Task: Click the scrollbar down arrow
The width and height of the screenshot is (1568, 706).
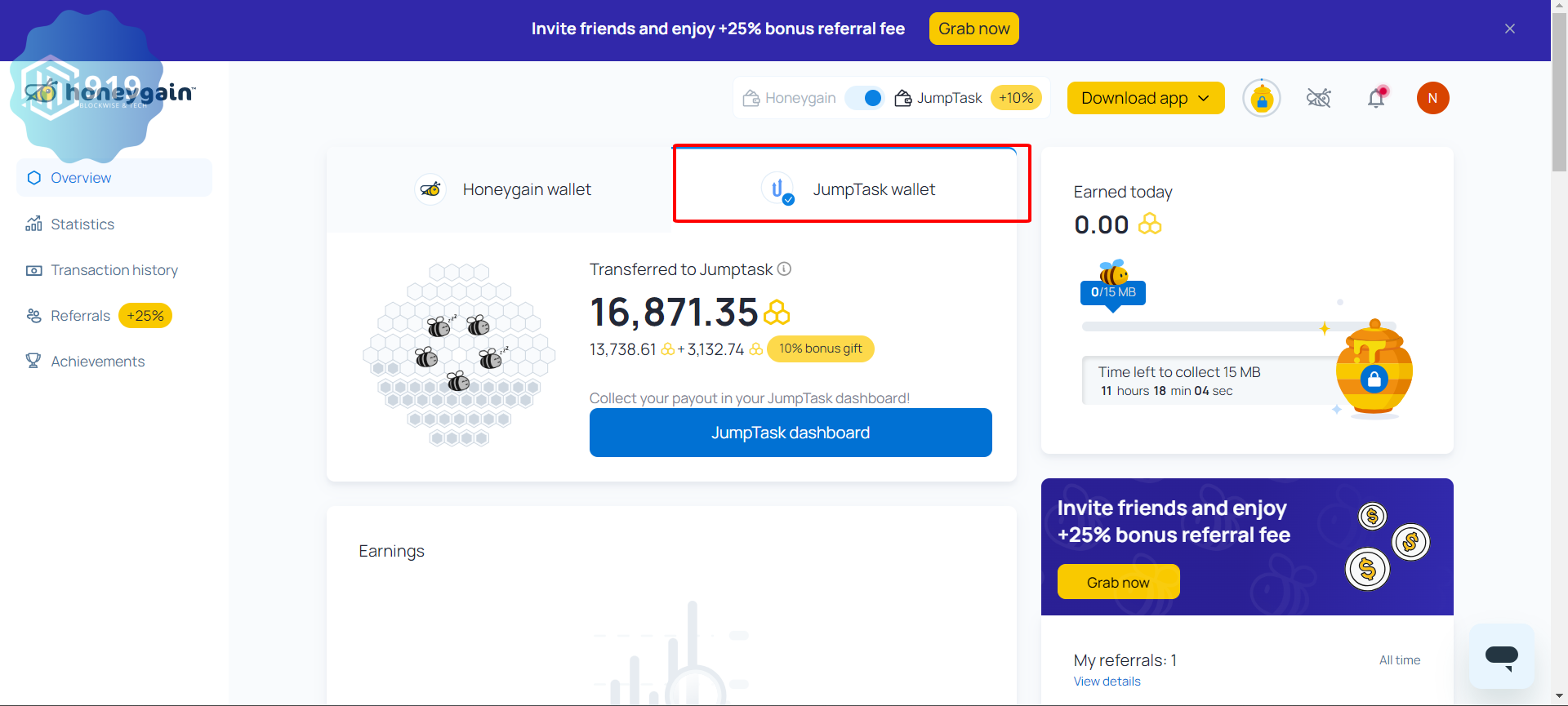Action: 1559,698
